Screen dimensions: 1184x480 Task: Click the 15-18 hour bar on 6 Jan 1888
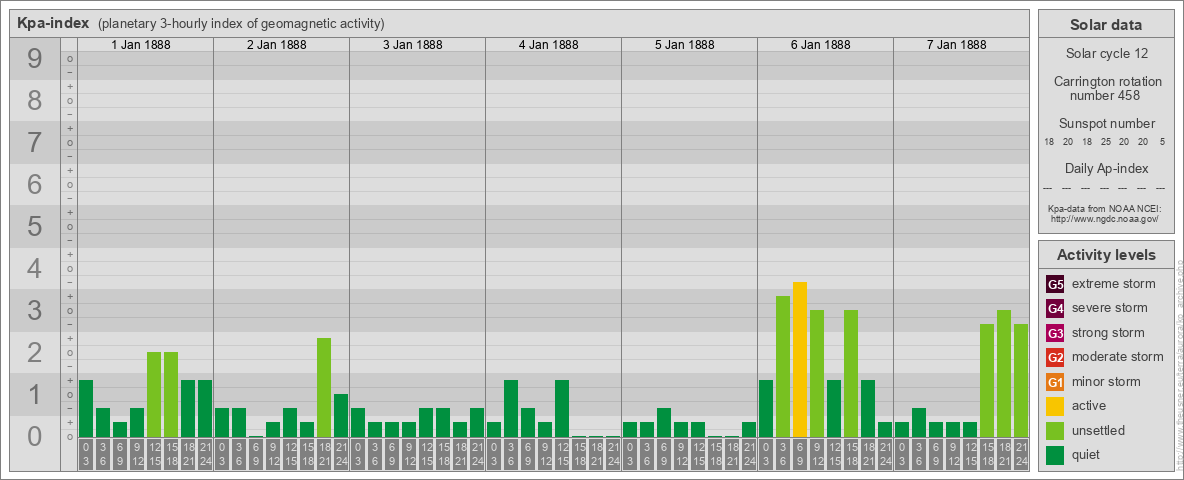pyautogui.click(x=851, y=374)
